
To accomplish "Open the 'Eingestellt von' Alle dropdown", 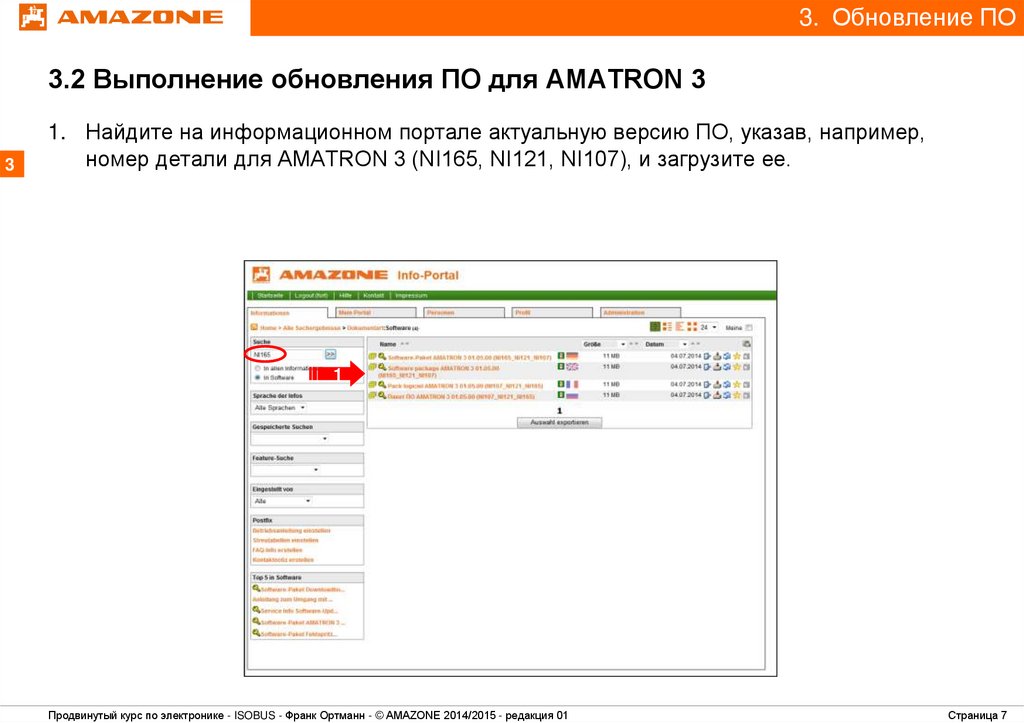I will tap(282, 501).
